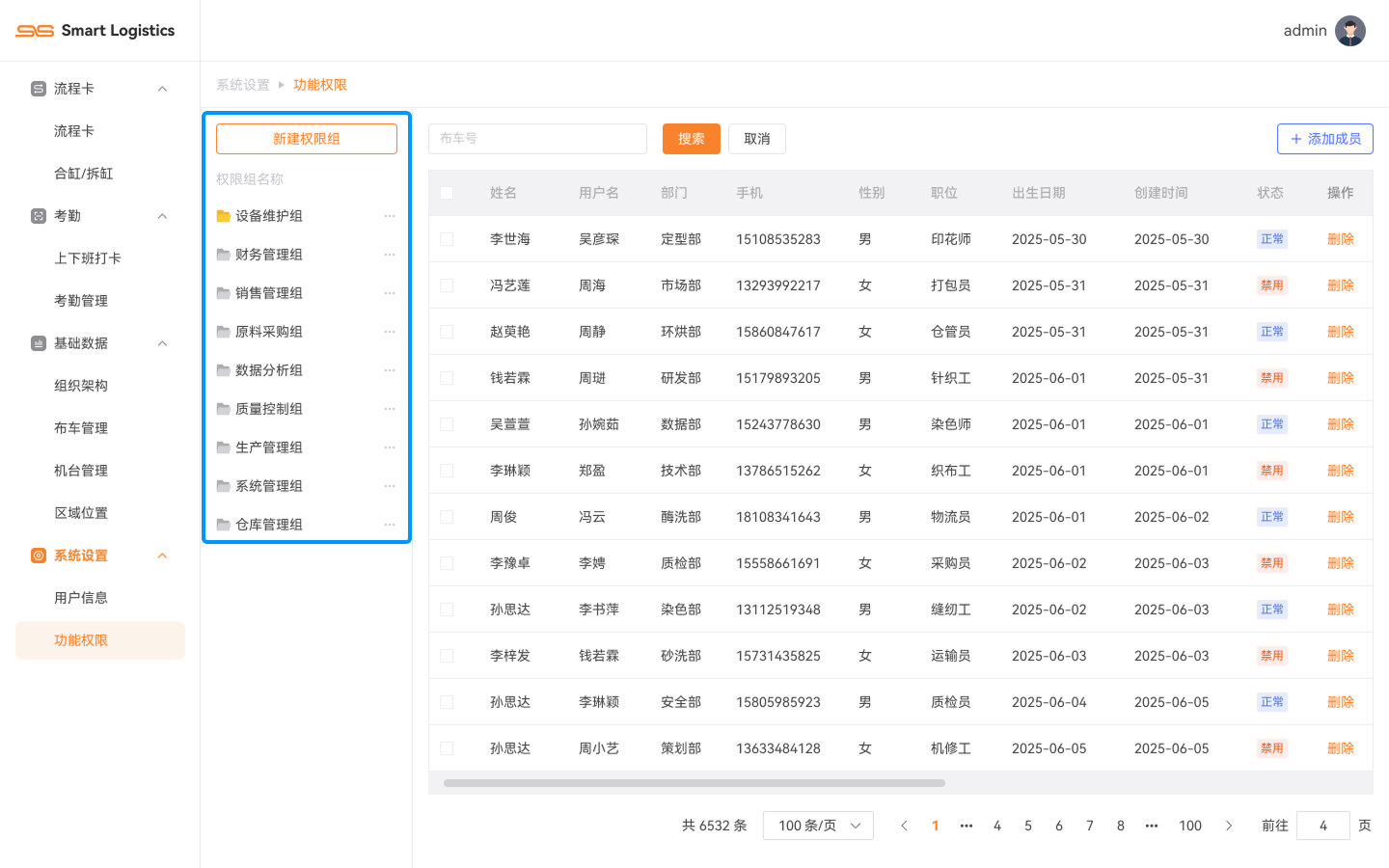This screenshot has height=868, width=1389.
Task: Click the table horizontal scrollbar
Action: click(694, 783)
